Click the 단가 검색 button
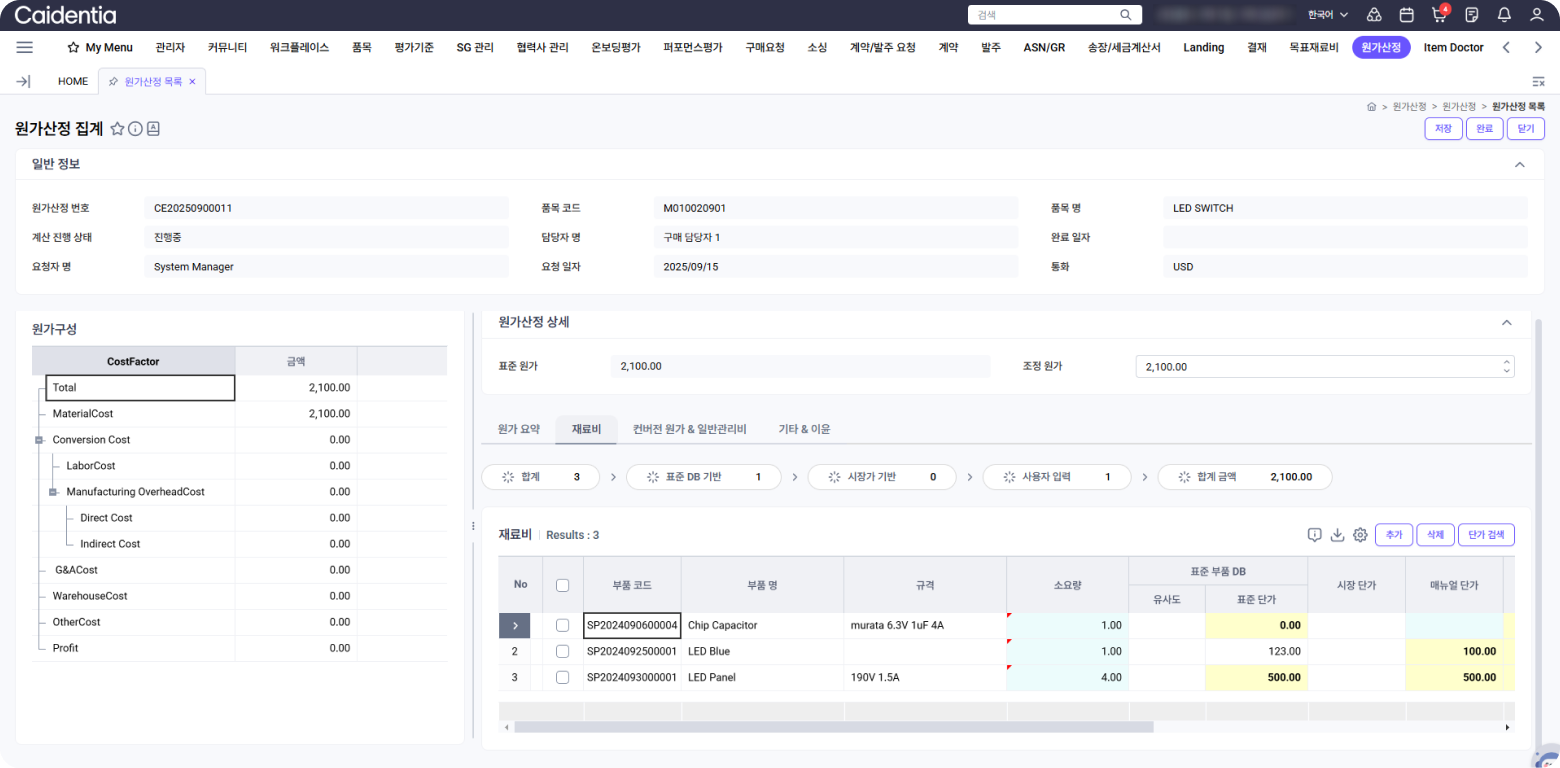1560x768 pixels. (1485, 535)
